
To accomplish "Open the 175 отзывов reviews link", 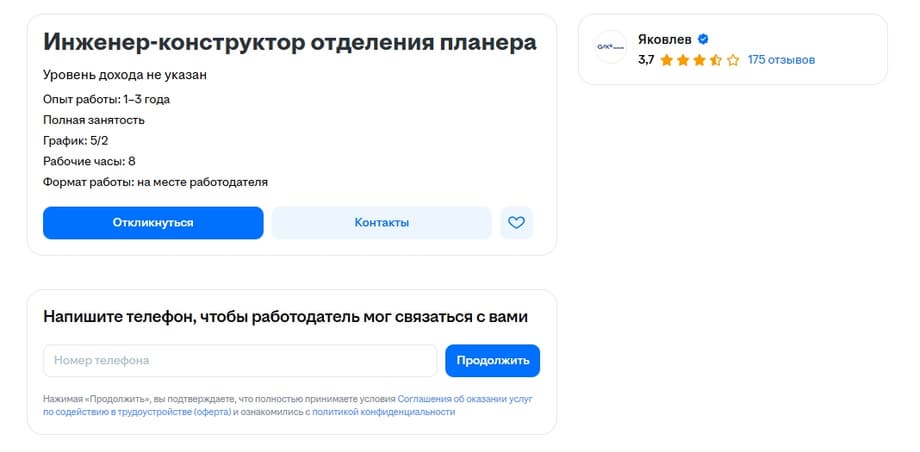I will (781, 60).
